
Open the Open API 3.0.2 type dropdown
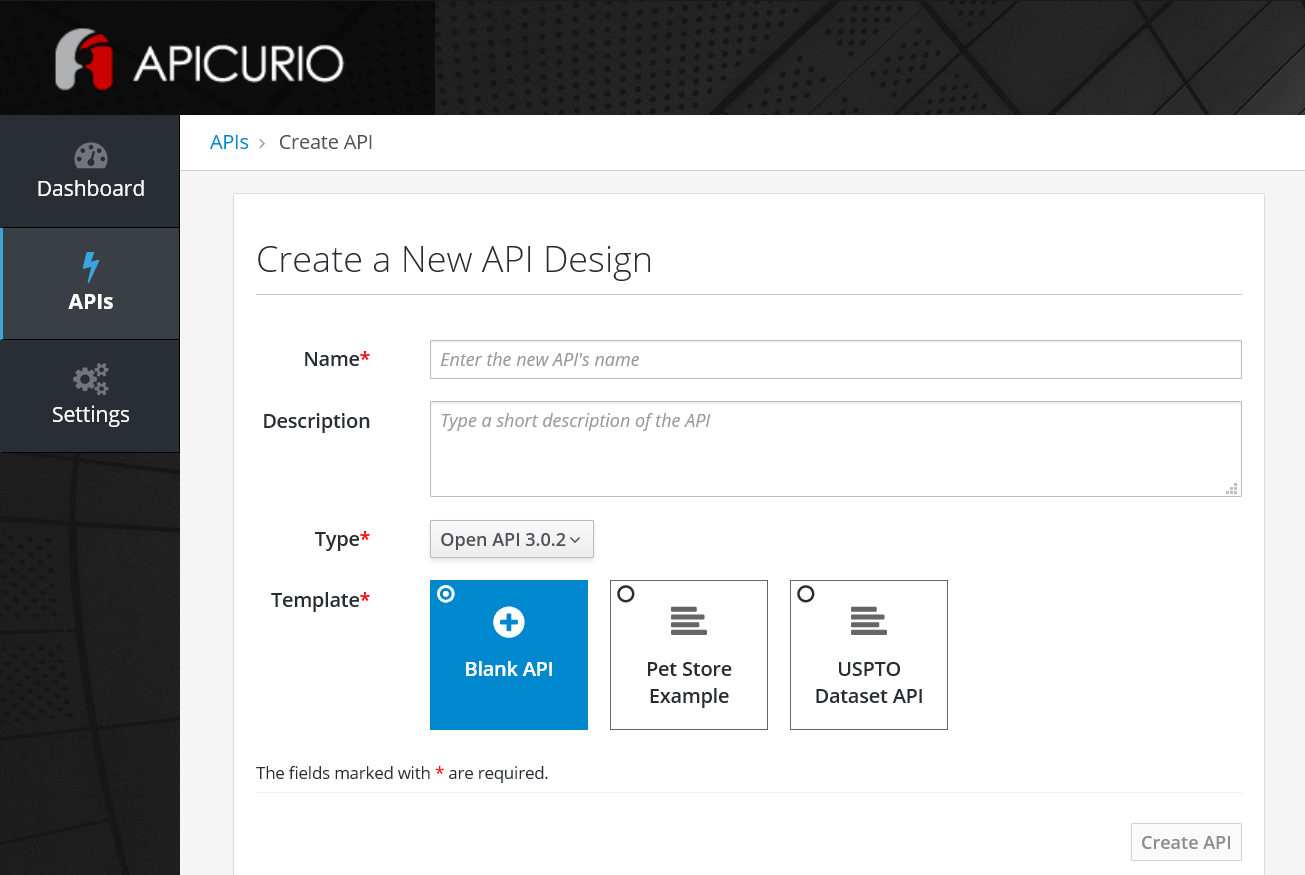511,539
